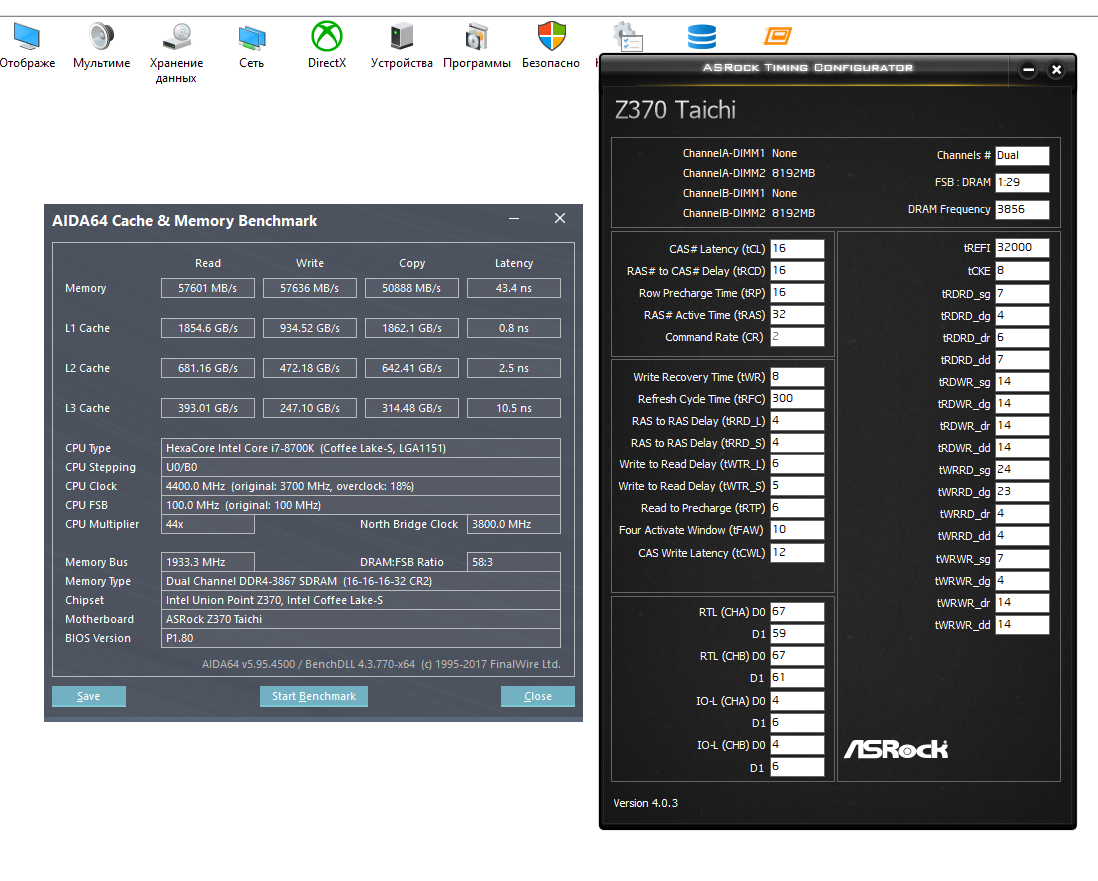Click the Refresh Cycle Time (tRFC) field

797,398
